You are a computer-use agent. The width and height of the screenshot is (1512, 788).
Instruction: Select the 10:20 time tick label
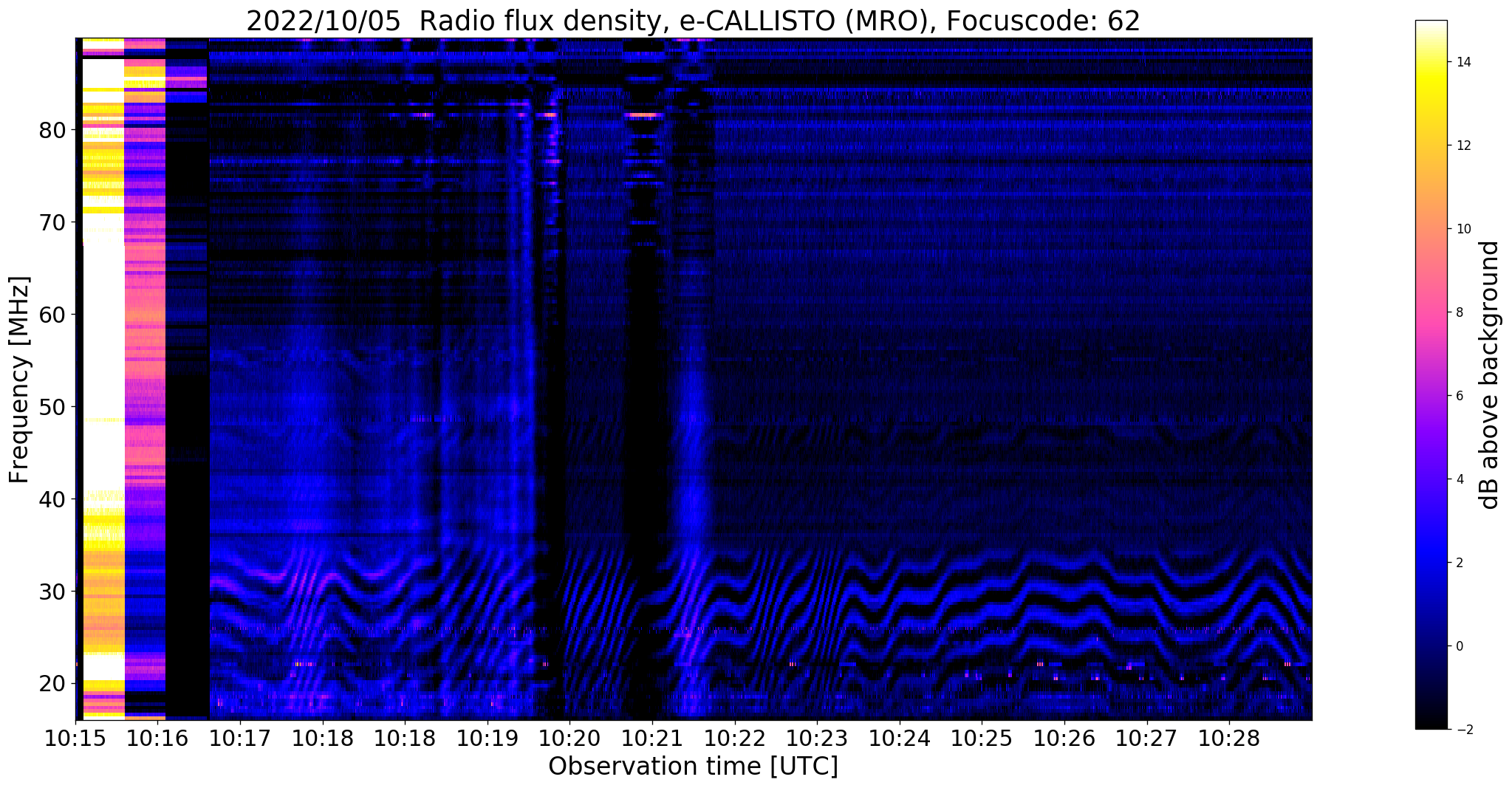coord(569,739)
